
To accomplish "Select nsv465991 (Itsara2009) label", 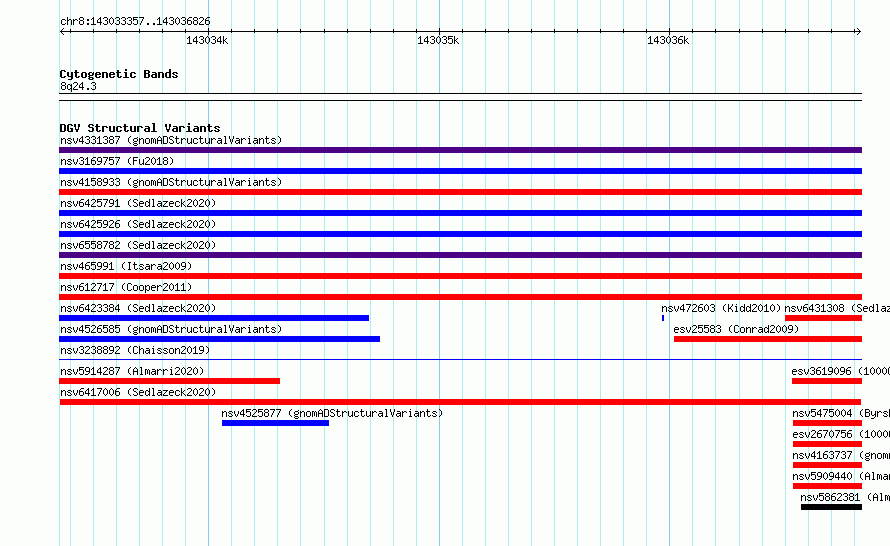I will pos(126,266).
